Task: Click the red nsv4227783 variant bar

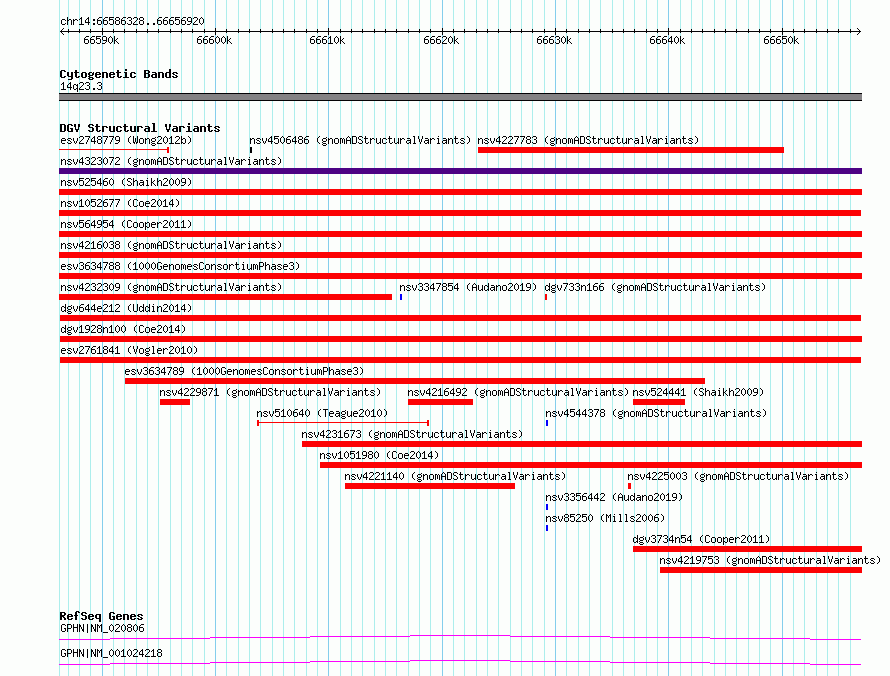Action: (x=631, y=150)
